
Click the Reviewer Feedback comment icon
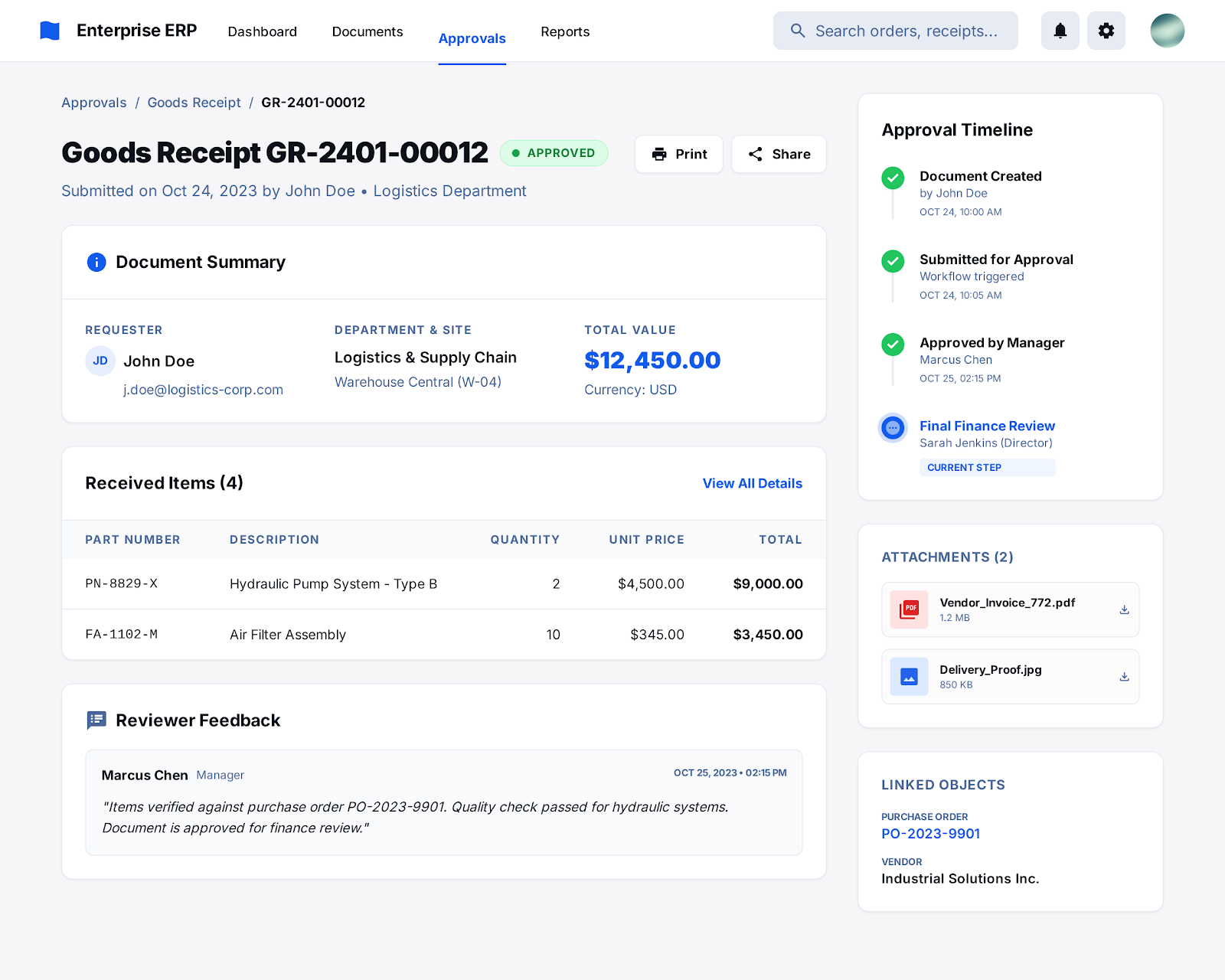96,720
